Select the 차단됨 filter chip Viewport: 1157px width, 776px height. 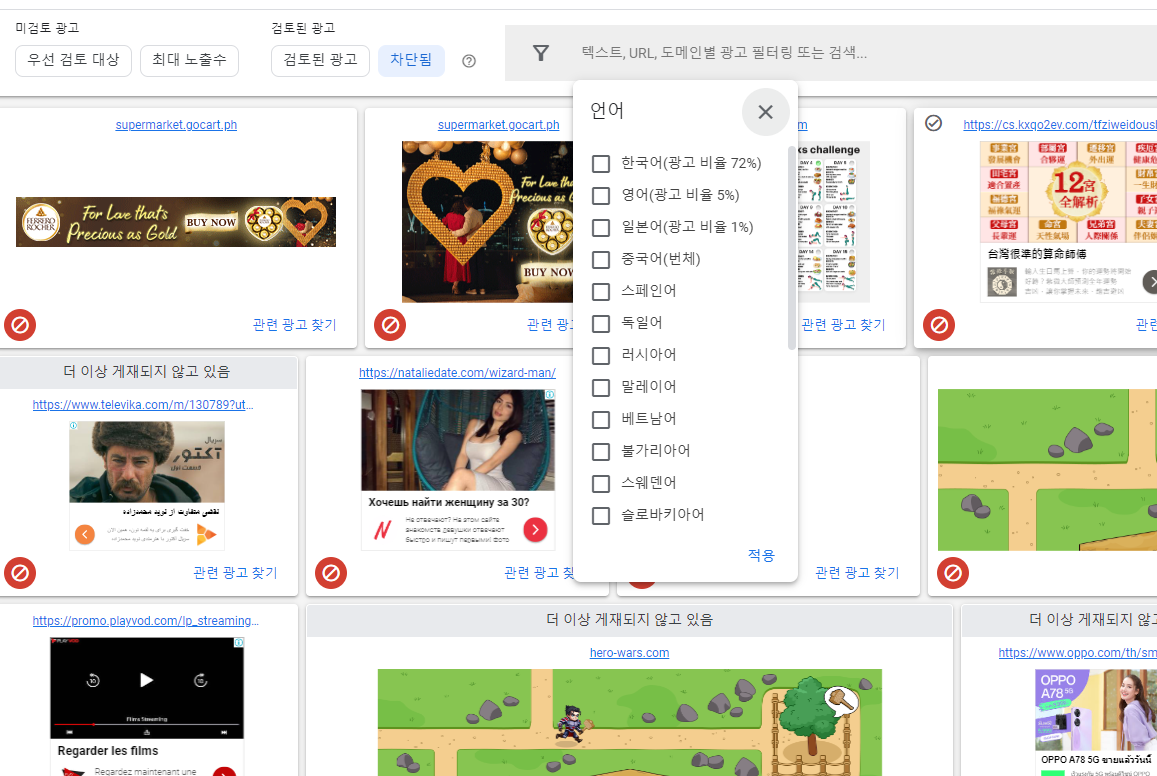click(x=411, y=61)
